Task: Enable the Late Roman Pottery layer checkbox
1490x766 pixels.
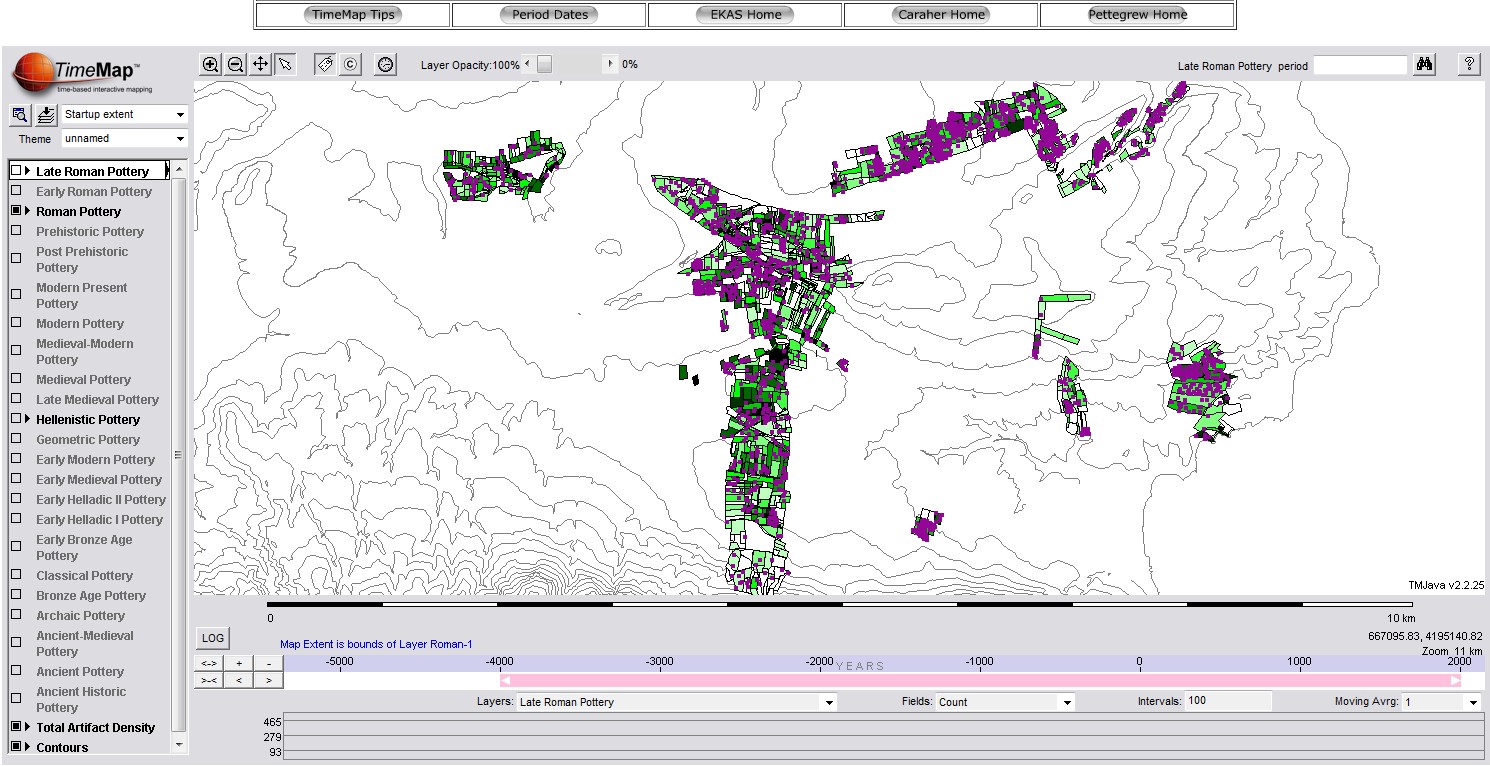Action: (x=16, y=171)
